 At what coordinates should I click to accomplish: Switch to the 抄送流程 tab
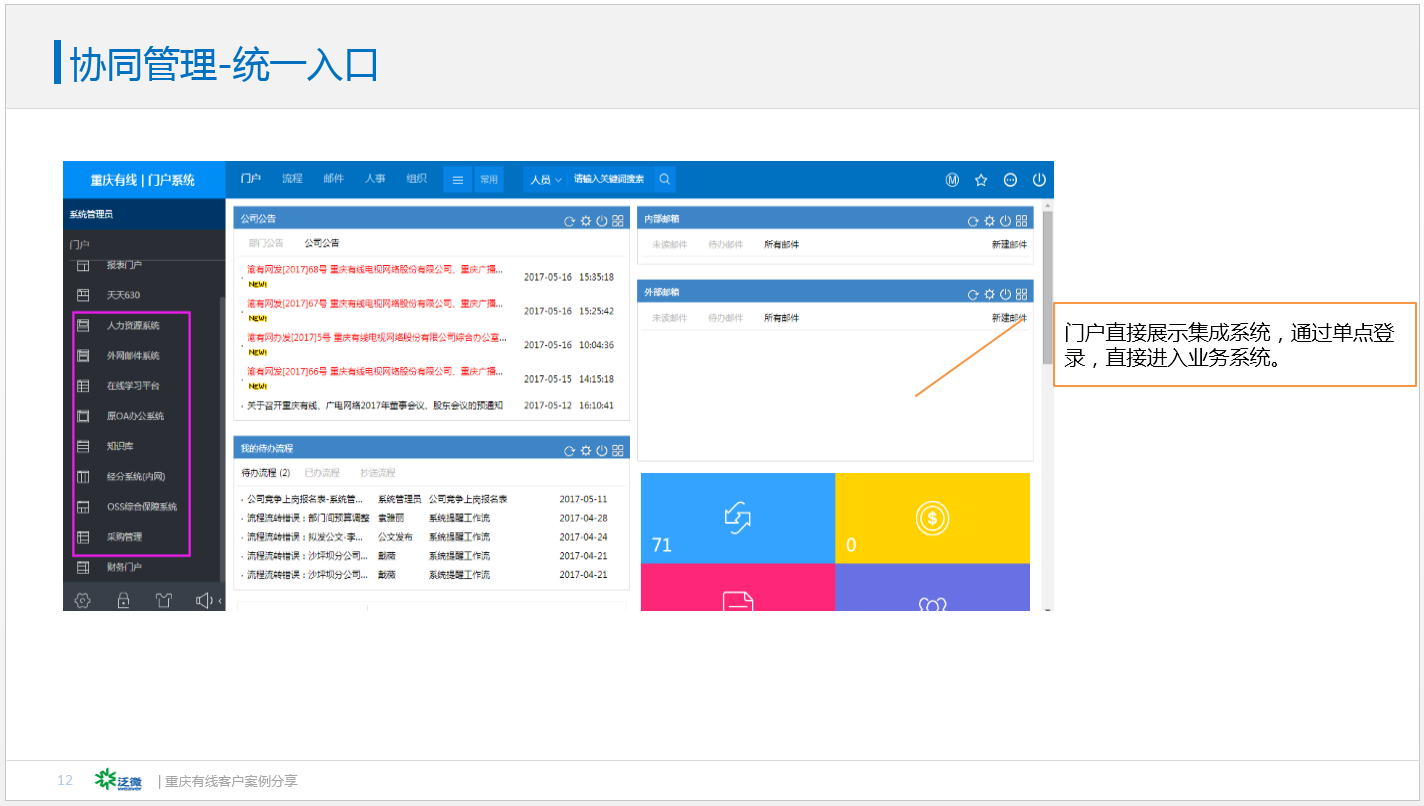pyautogui.click(x=378, y=472)
